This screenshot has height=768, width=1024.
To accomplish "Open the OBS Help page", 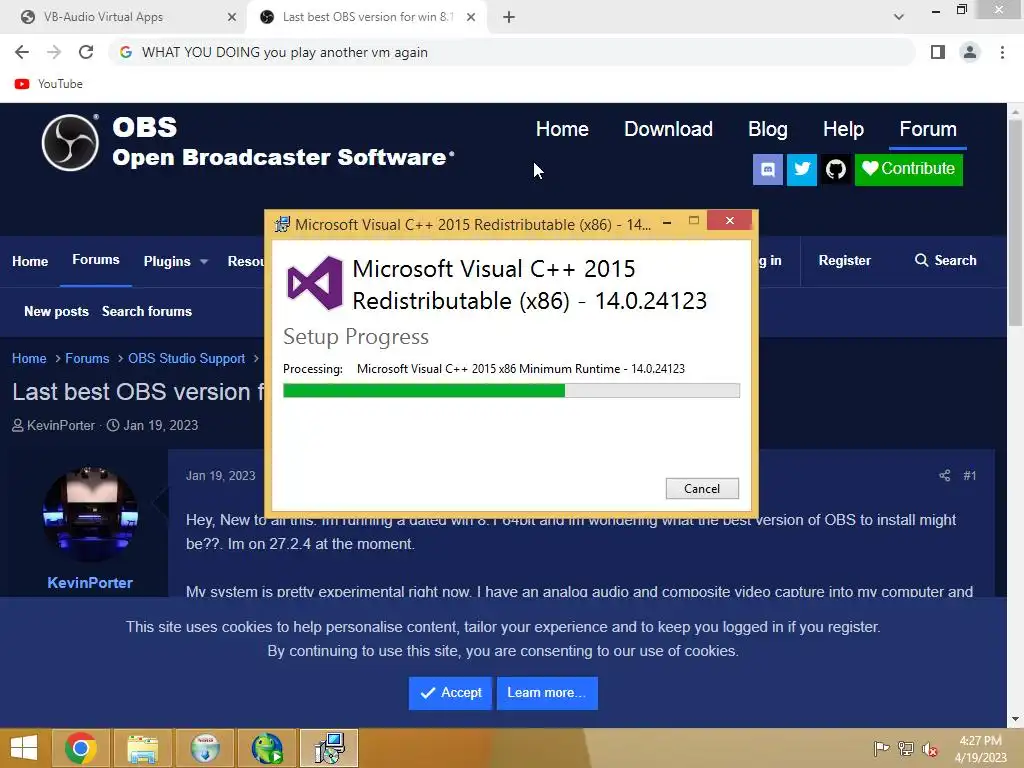I will [843, 129].
